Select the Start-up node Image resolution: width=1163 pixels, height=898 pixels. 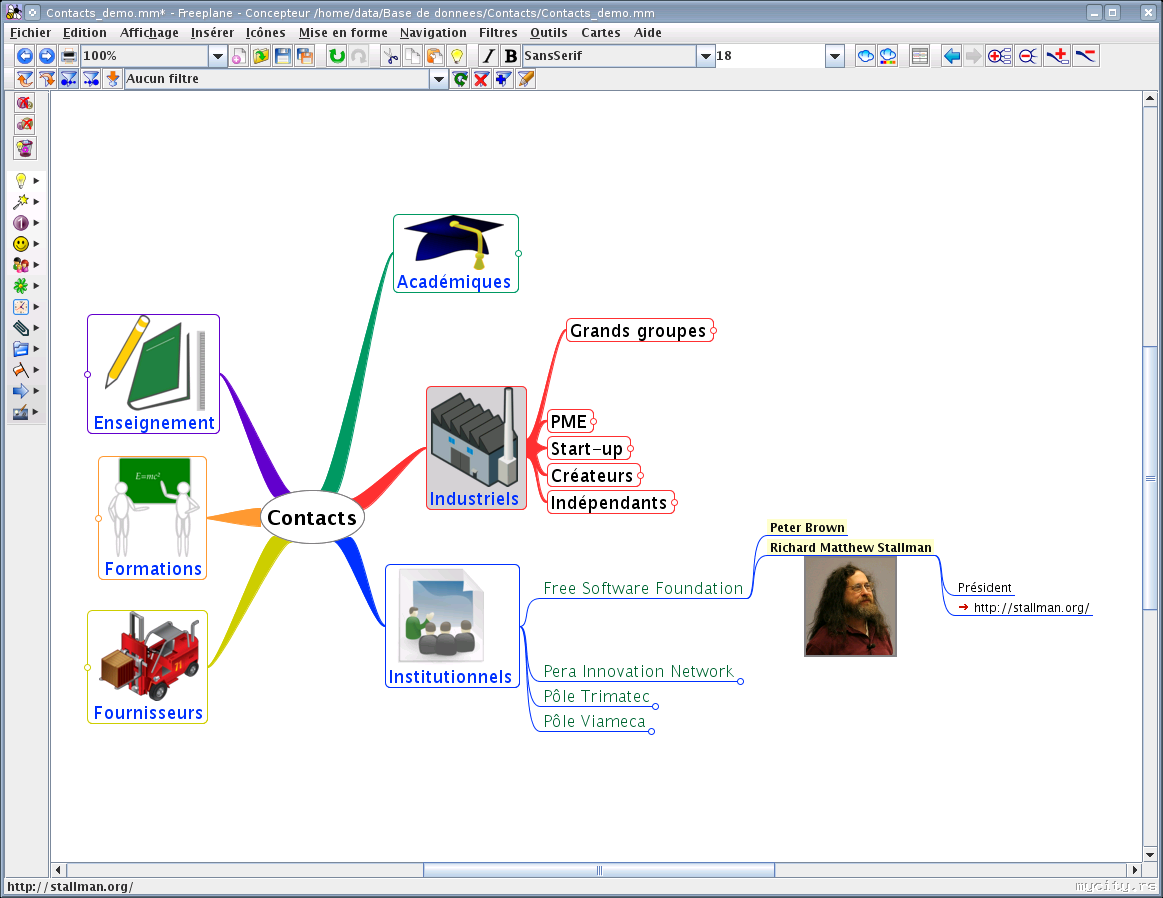587,449
